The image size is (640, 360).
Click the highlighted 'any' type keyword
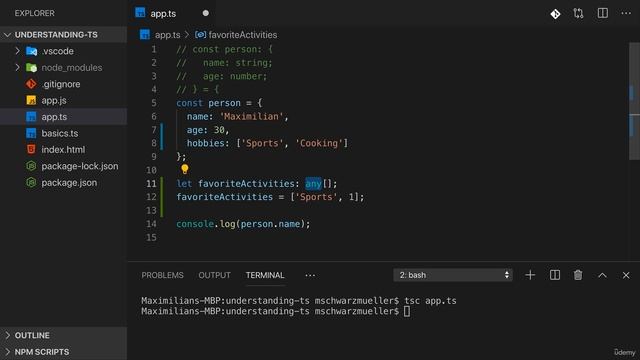[x=313, y=184]
